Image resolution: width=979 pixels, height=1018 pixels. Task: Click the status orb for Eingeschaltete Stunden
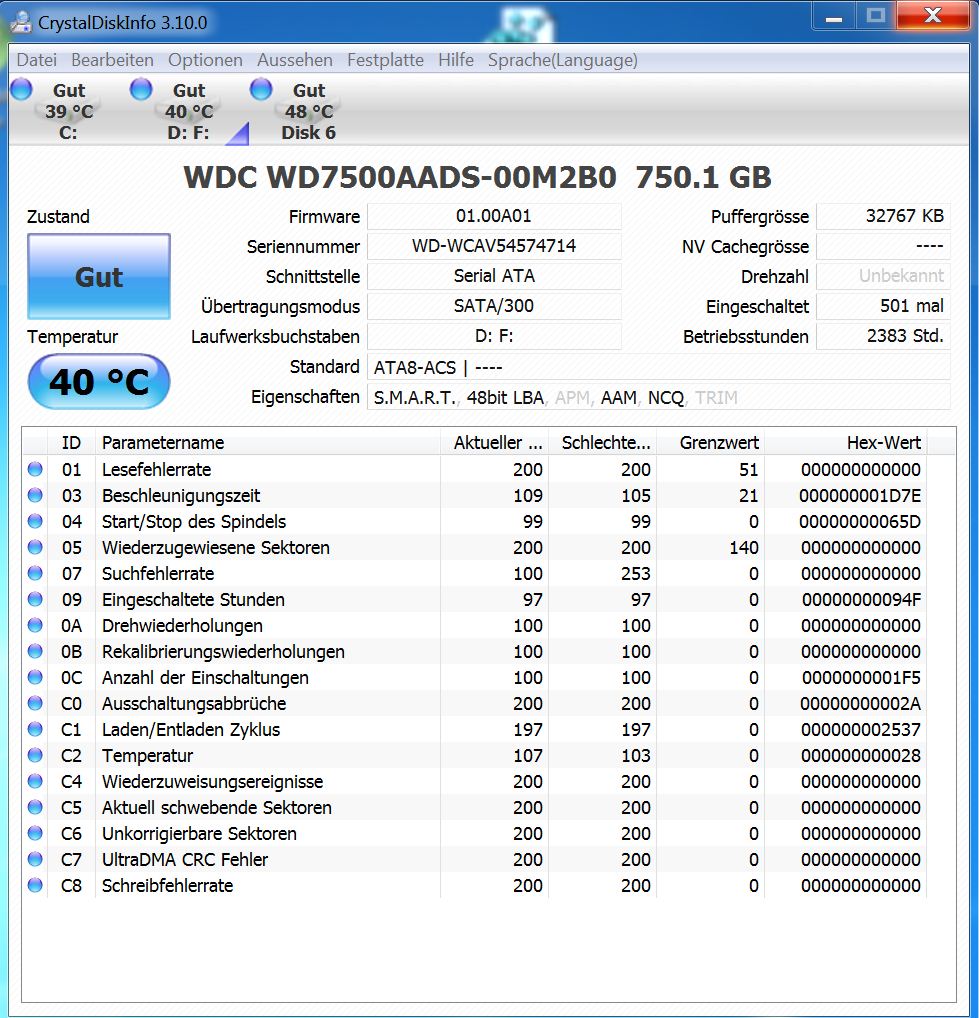coord(35,599)
